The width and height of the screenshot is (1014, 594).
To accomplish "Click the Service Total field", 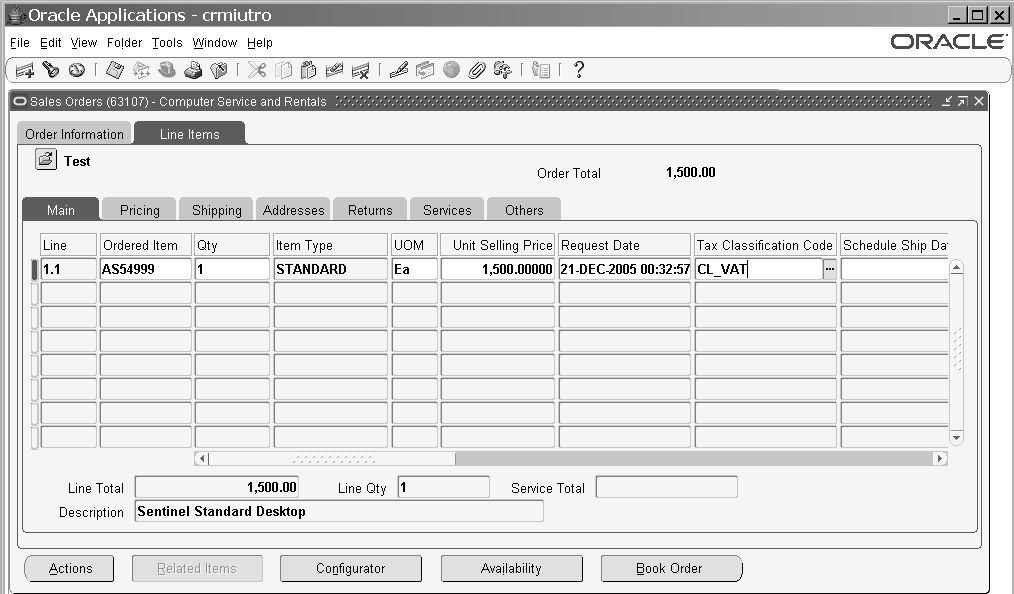I will click(666, 487).
